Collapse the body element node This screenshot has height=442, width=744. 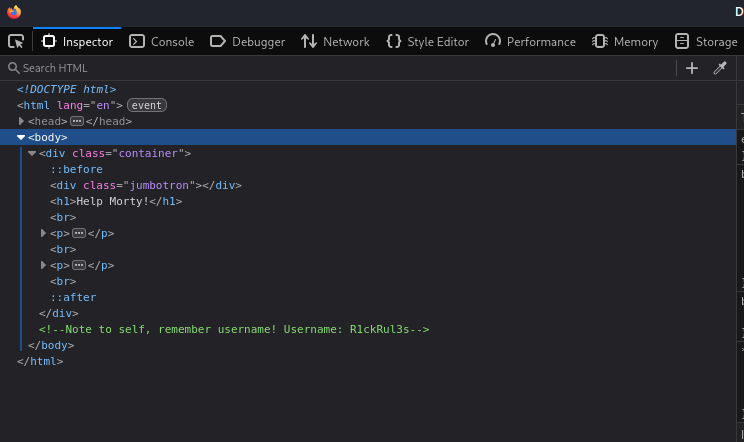[x=21, y=137]
